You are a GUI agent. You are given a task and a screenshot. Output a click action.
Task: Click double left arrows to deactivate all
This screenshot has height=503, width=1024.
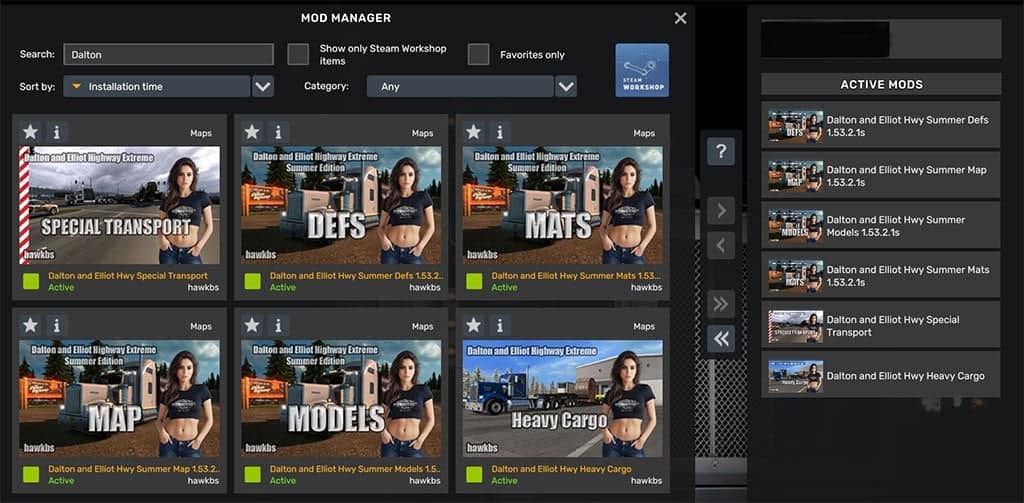pos(720,339)
